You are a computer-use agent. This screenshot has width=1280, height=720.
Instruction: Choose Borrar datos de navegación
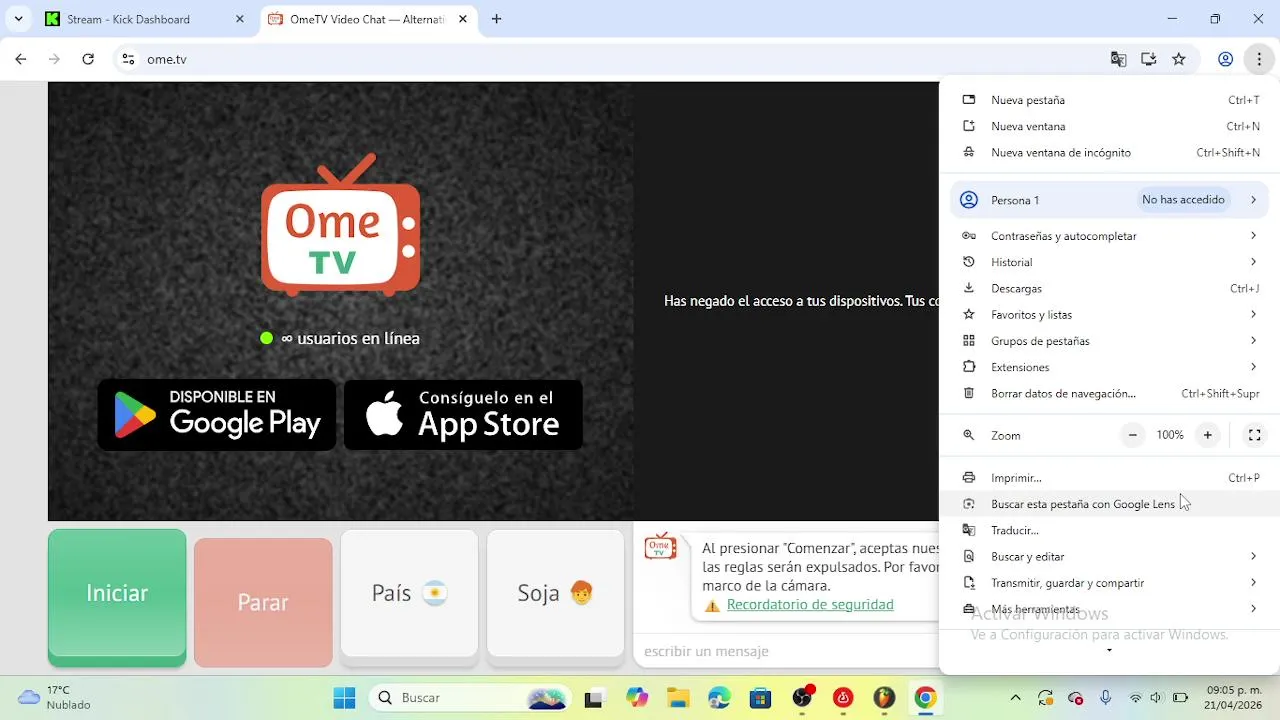1110,393
